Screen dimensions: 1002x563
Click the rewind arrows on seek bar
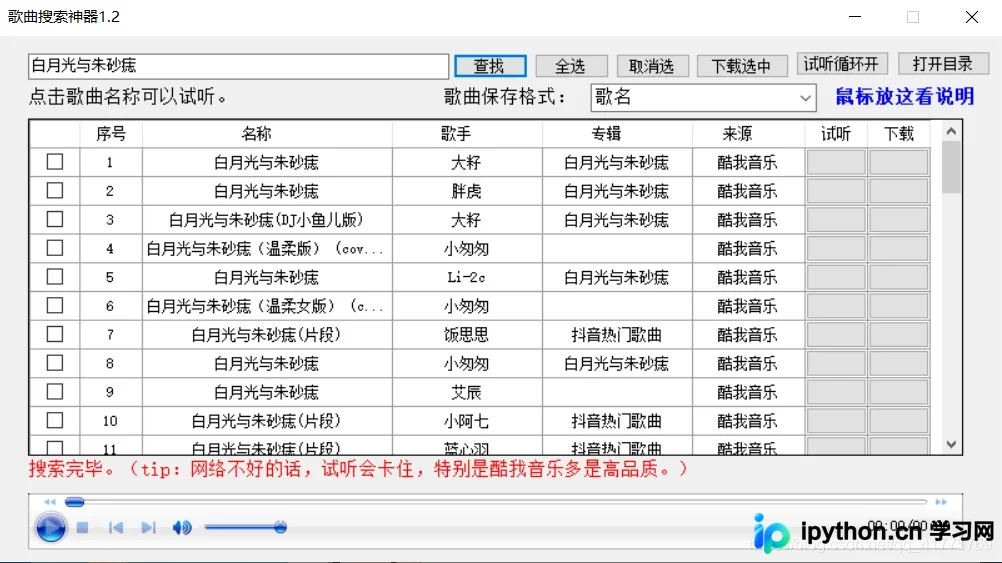pyautogui.click(x=50, y=502)
